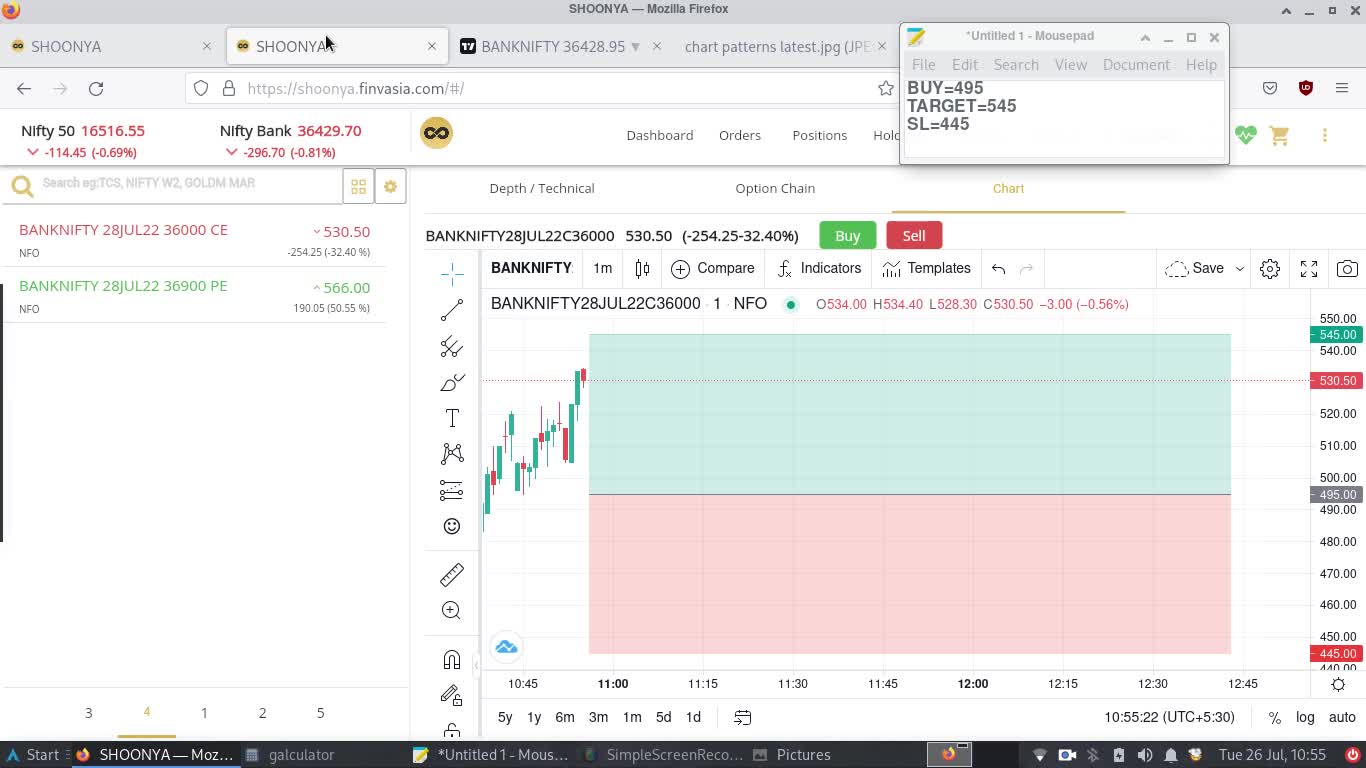Select the text annotation tool
Image resolution: width=1366 pixels, height=768 pixels.
pyautogui.click(x=452, y=418)
